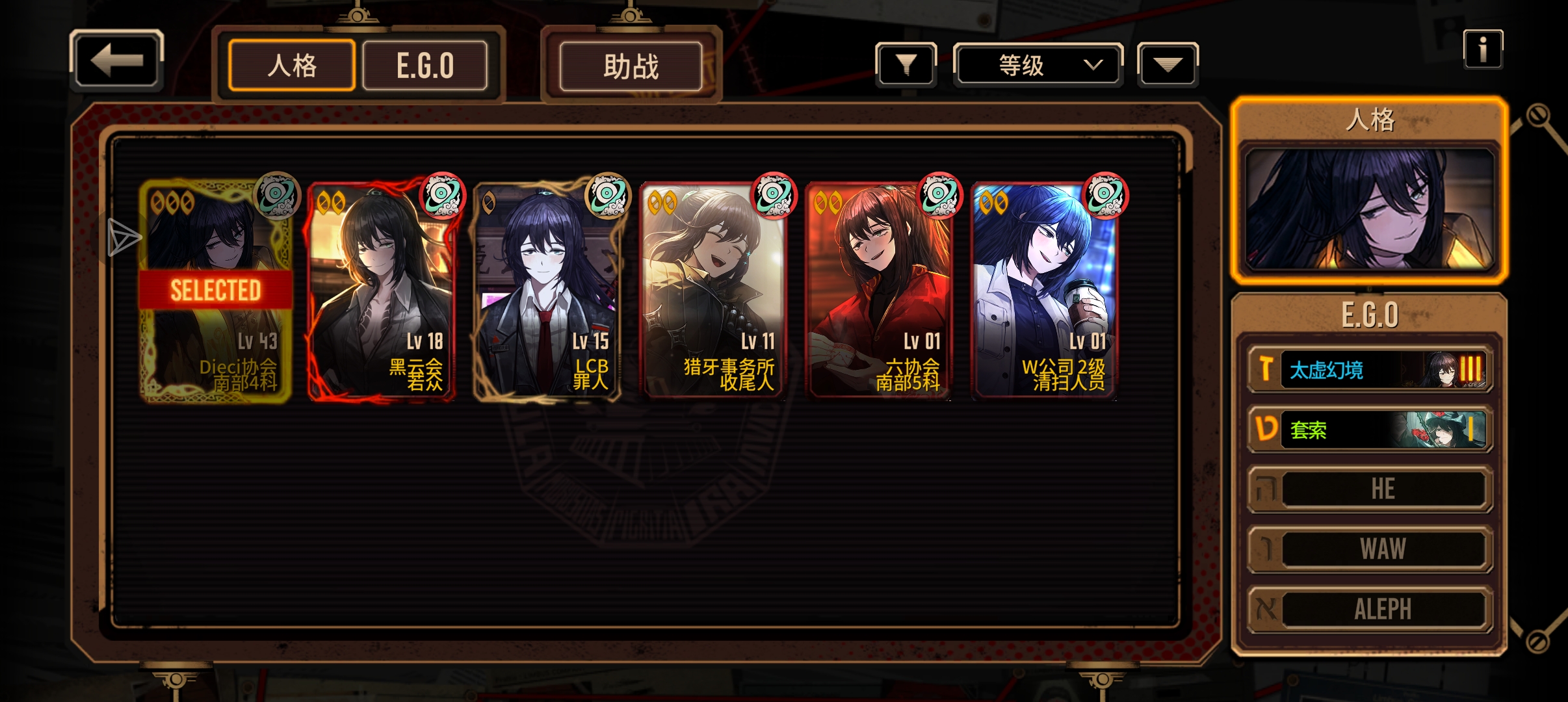Select the 太虚幻境 E.G.O entry
The height and width of the screenshot is (702, 1568).
point(1370,369)
